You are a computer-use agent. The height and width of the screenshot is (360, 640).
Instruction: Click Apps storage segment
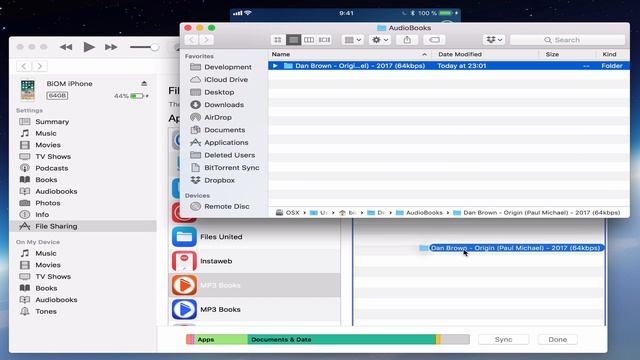pos(221,340)
